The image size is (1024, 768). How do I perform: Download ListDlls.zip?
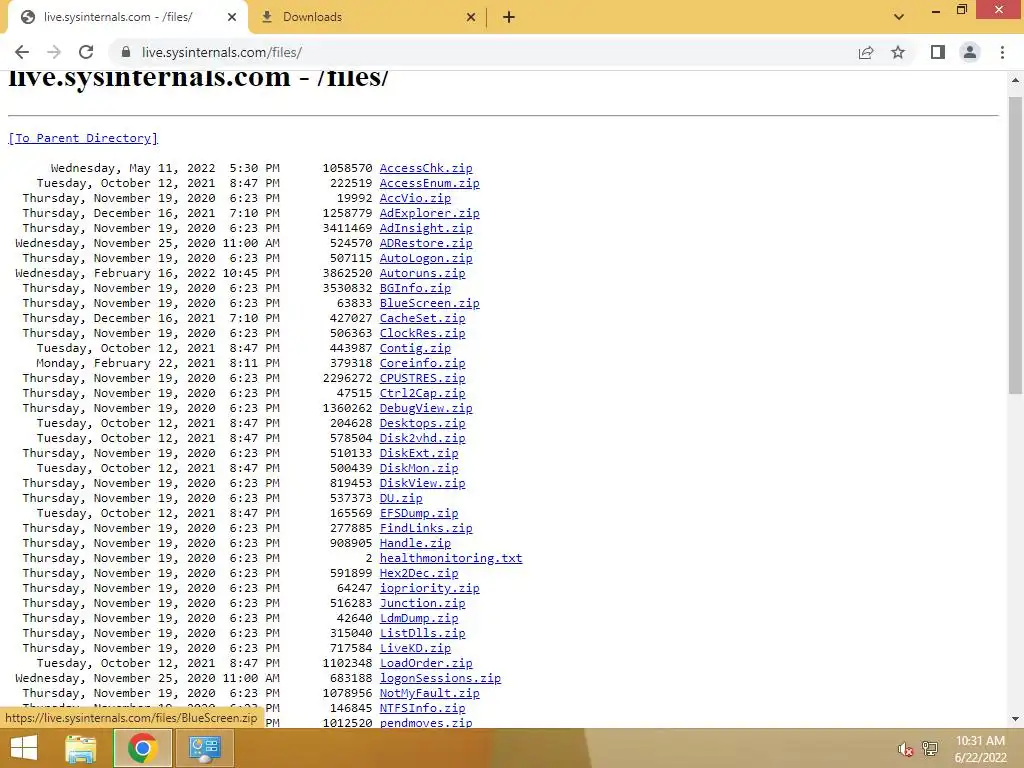click(423, 633)
